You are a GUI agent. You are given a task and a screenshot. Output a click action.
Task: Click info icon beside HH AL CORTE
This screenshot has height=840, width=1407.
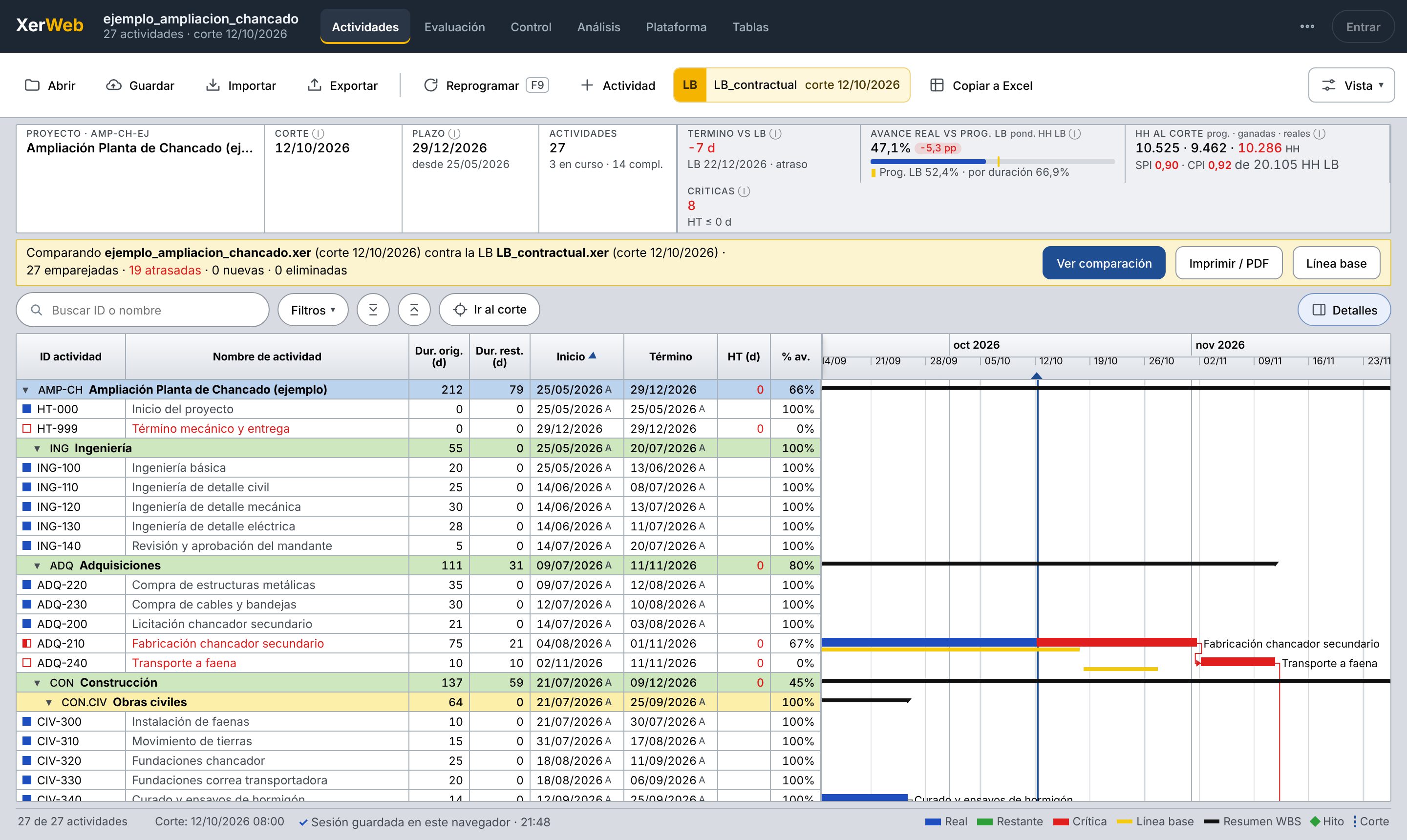pyautogui.click(x=1319, y=134)
